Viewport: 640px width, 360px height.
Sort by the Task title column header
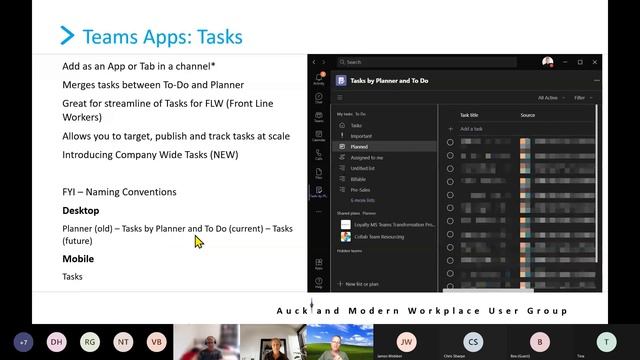(469, 115)
